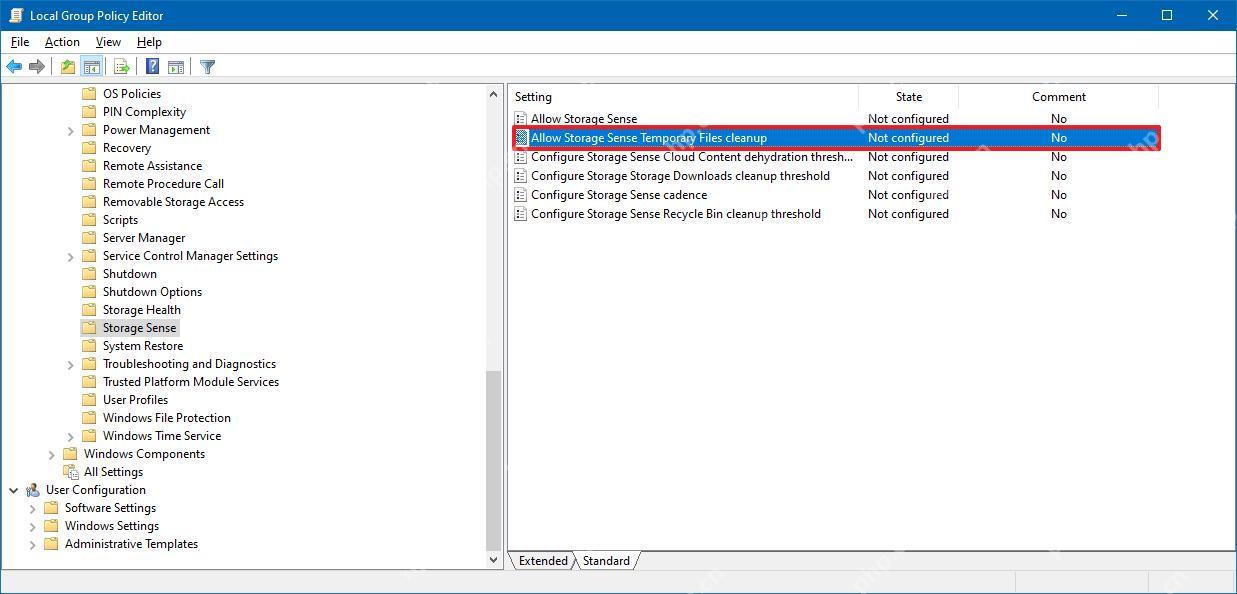Image resolution: width=1237 pixels, height=594 pixels.
Task: Click the Filter funnel toolbar icon
Action: click(207, 67)
